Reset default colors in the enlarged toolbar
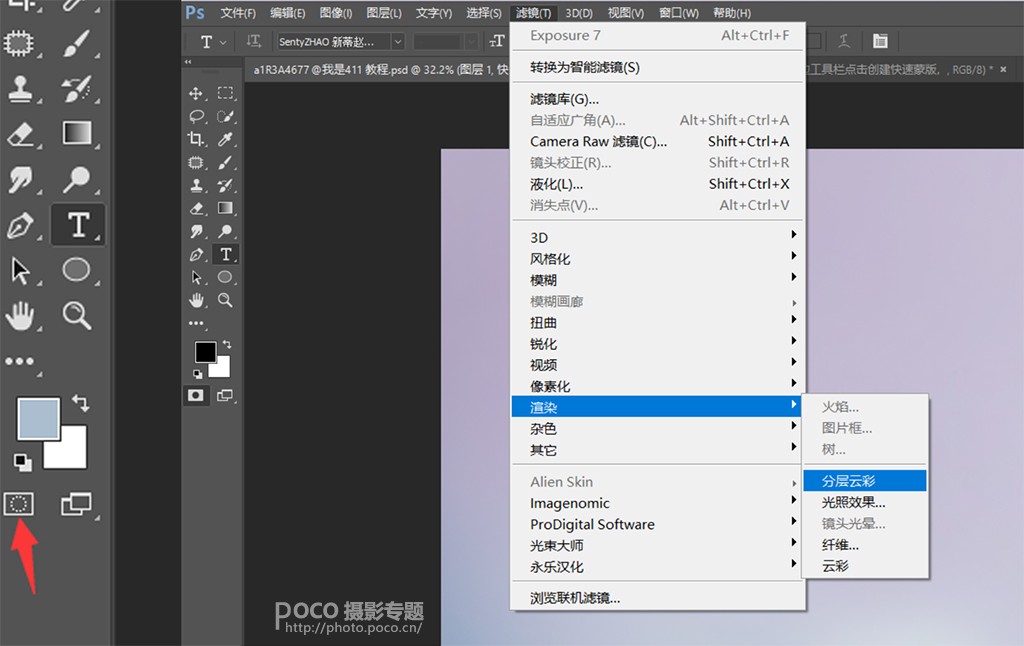Viewport: 1024px width, 646px height. [x=22, y=462]
